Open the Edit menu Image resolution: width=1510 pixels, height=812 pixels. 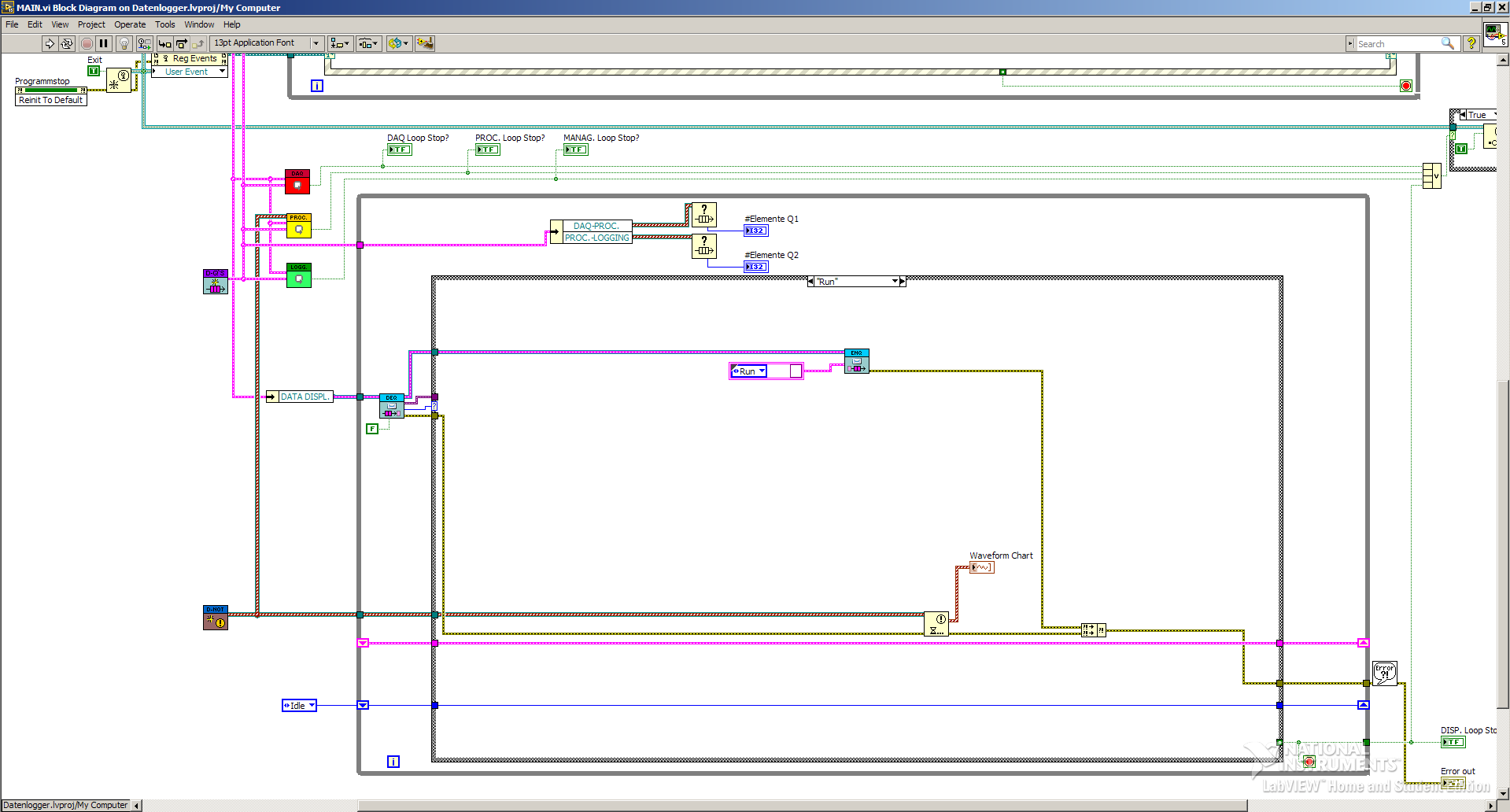(x=35, y=24)
